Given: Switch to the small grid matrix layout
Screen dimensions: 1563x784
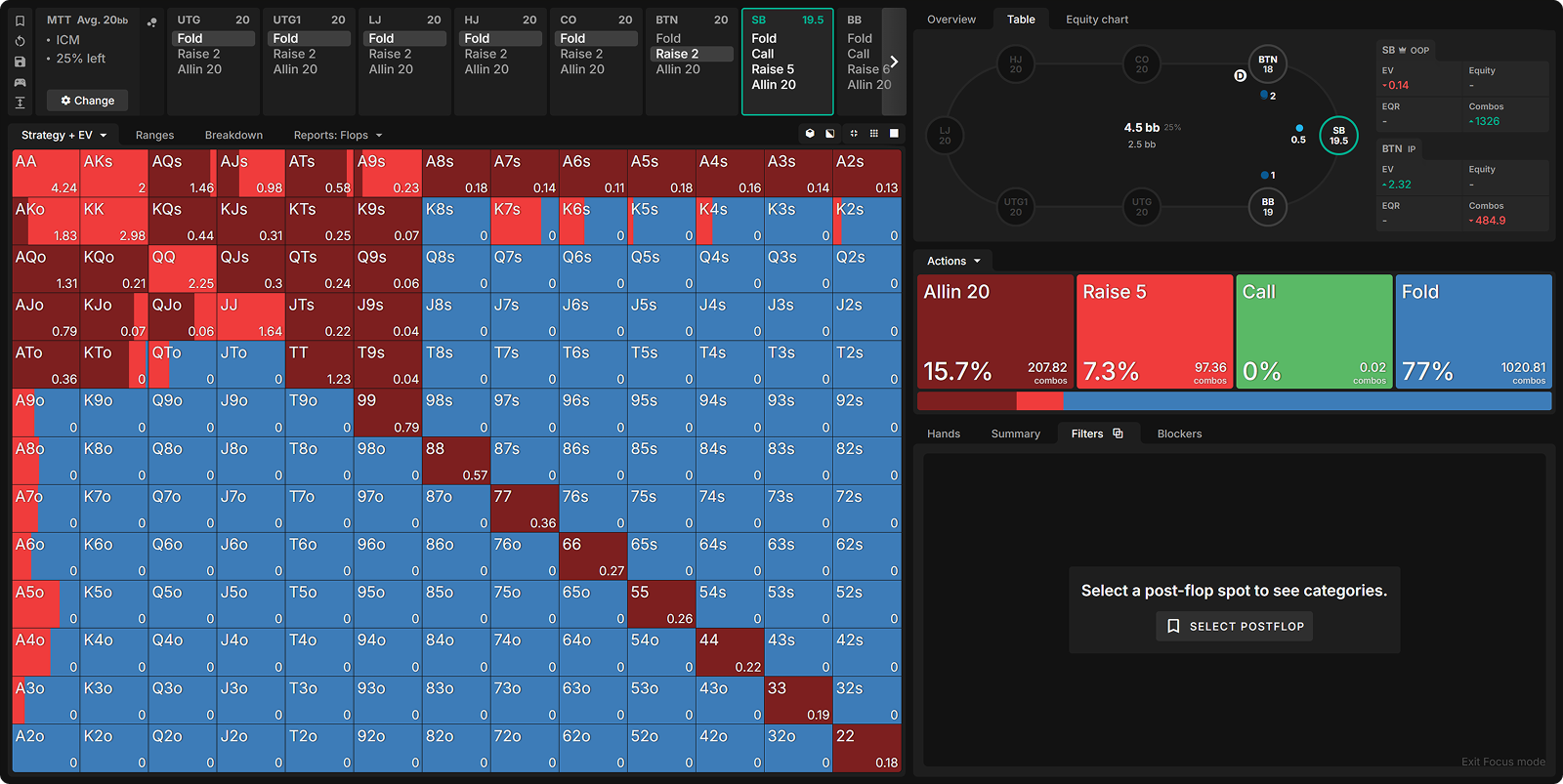Looking at the screenshot, I should point(873,134).
